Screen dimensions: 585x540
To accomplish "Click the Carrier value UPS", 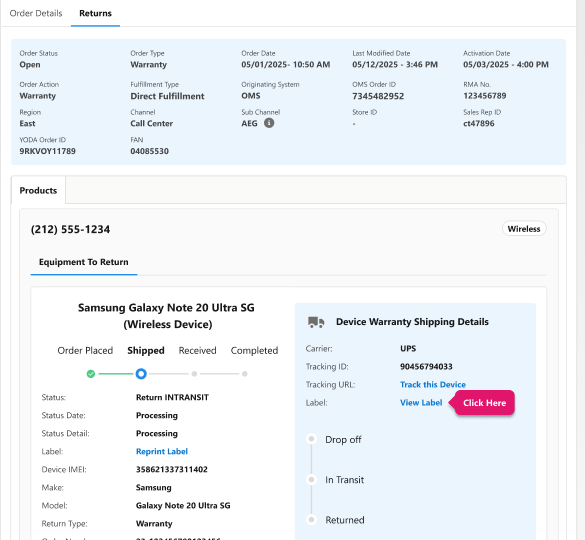I will pos(408,349).
